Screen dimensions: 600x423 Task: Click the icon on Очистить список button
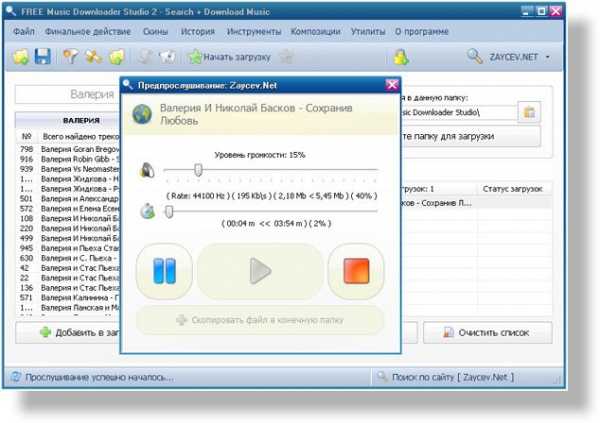point(448,332)
